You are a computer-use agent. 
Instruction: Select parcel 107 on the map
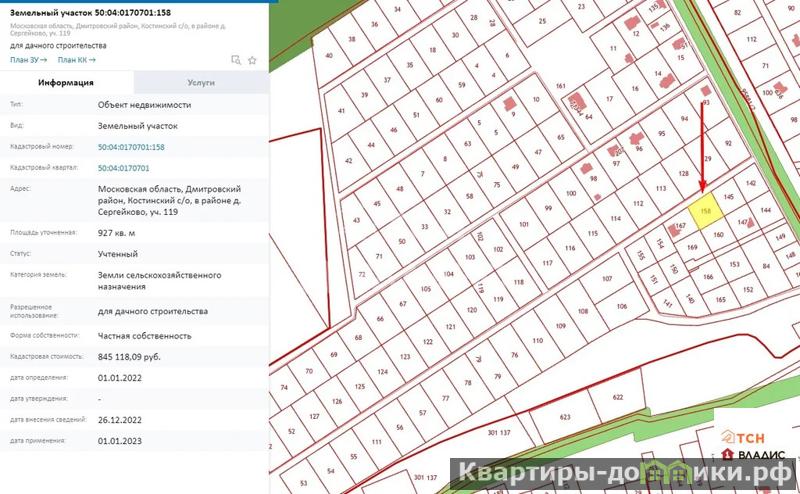[605, 278]
